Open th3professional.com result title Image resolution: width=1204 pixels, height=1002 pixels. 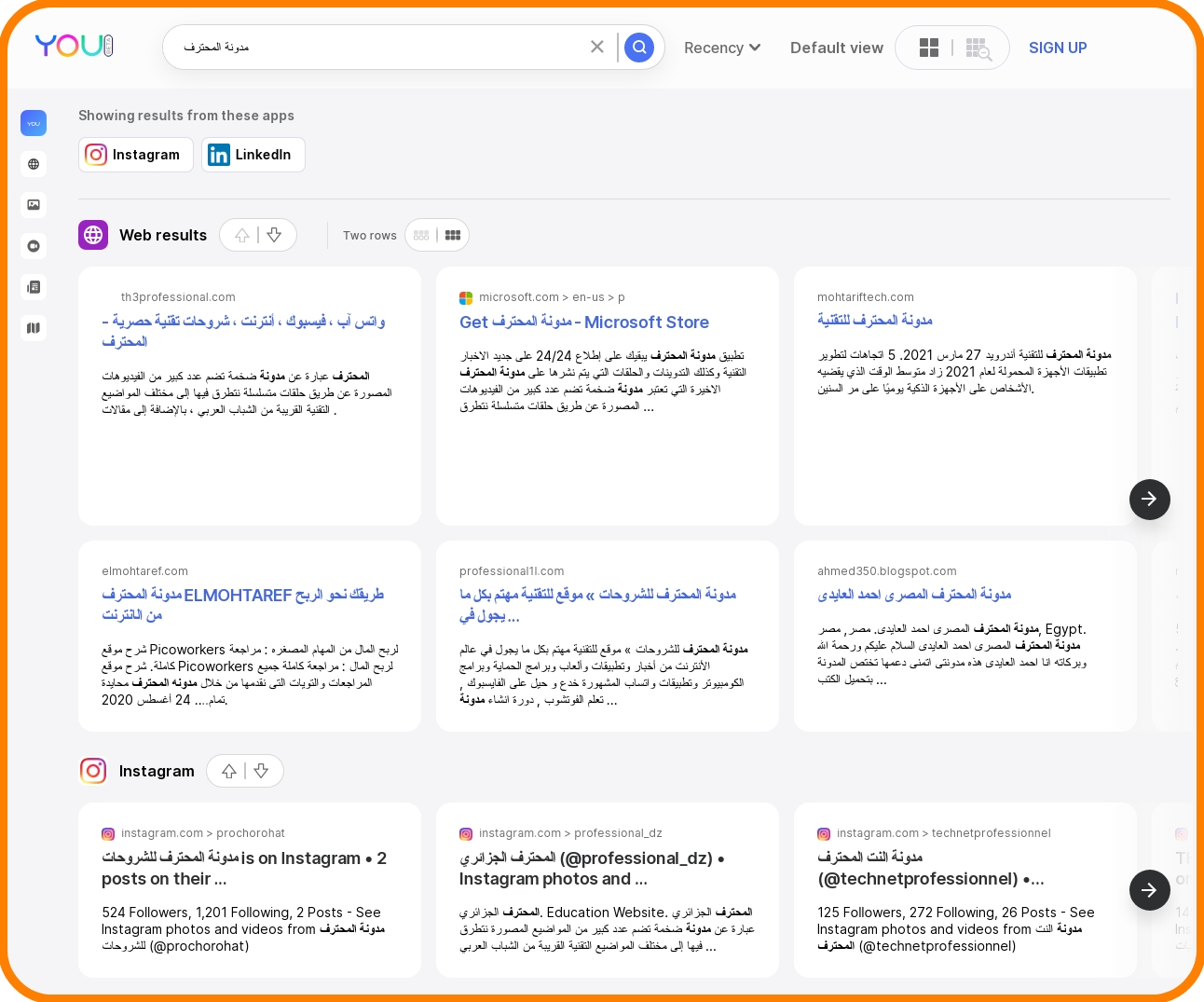click(243, 331)
